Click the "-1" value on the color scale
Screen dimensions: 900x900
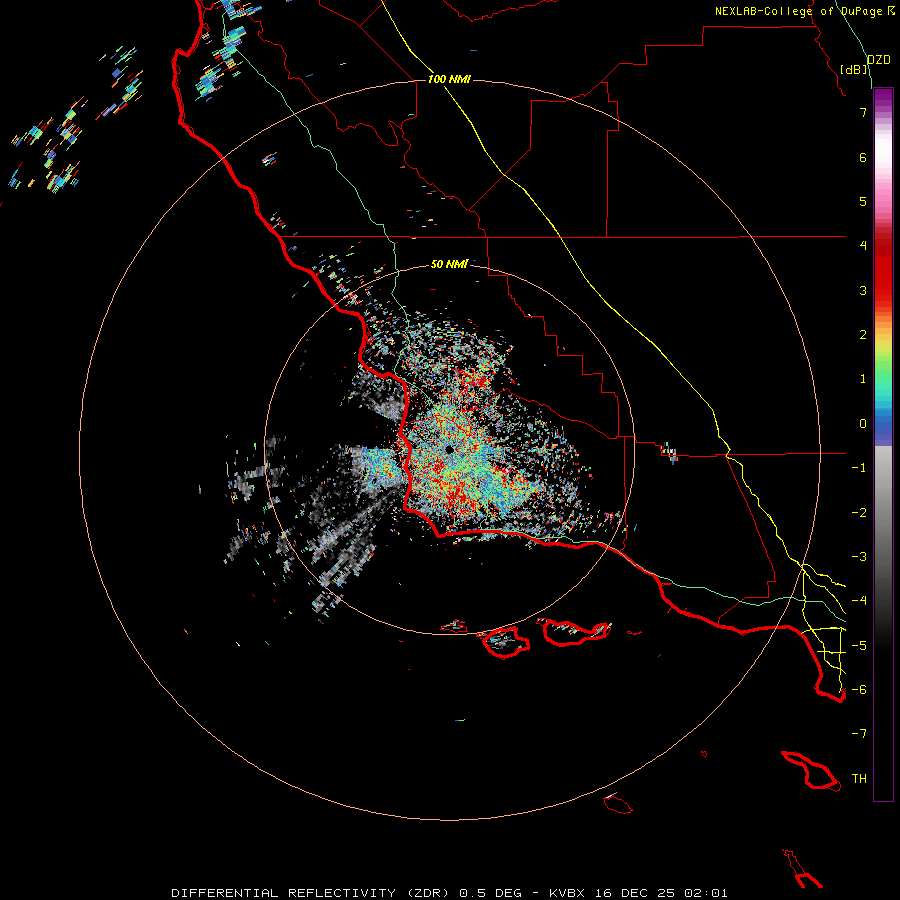[859, 468]
